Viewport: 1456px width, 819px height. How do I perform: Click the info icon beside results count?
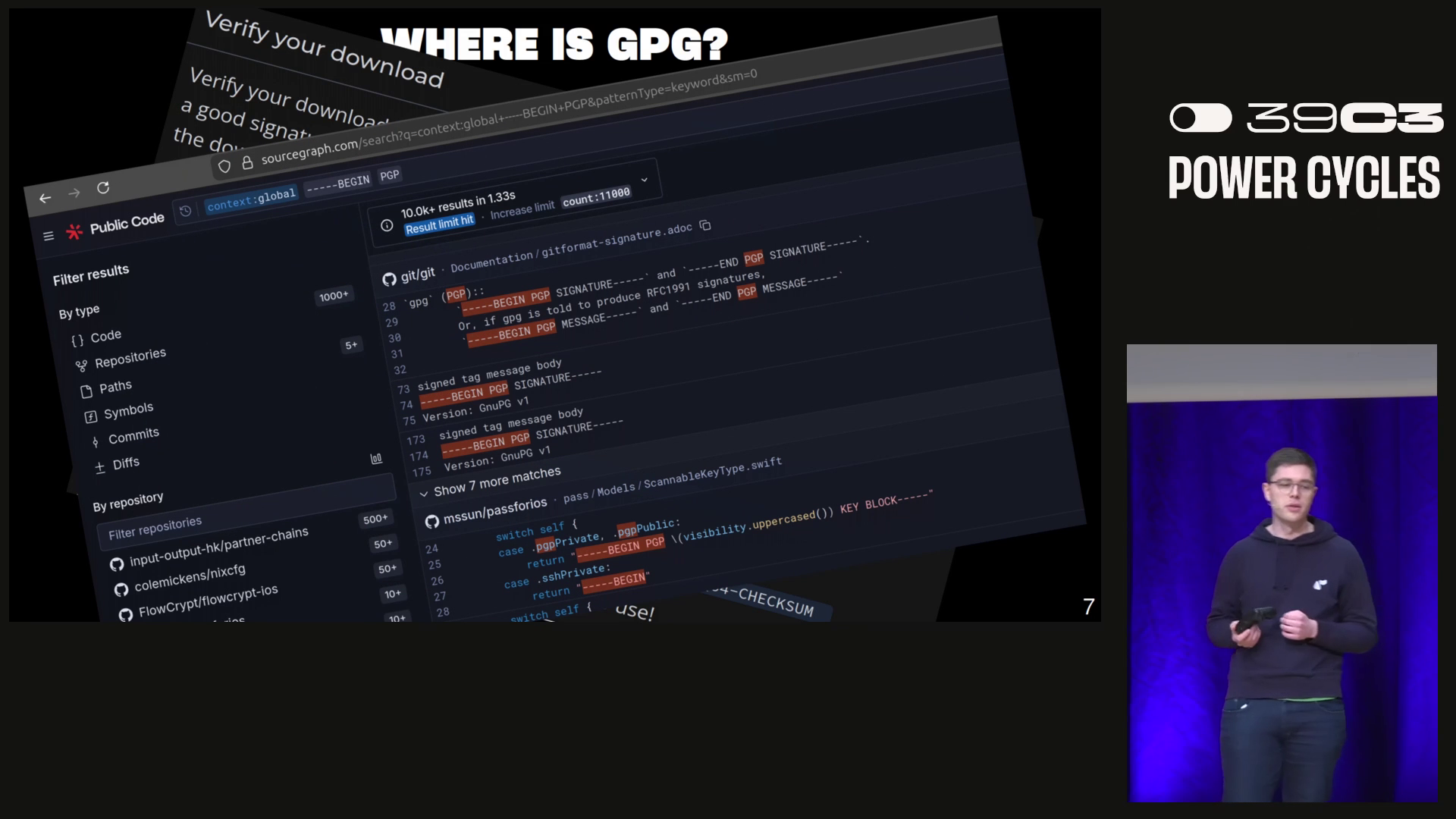click(387, 225)
